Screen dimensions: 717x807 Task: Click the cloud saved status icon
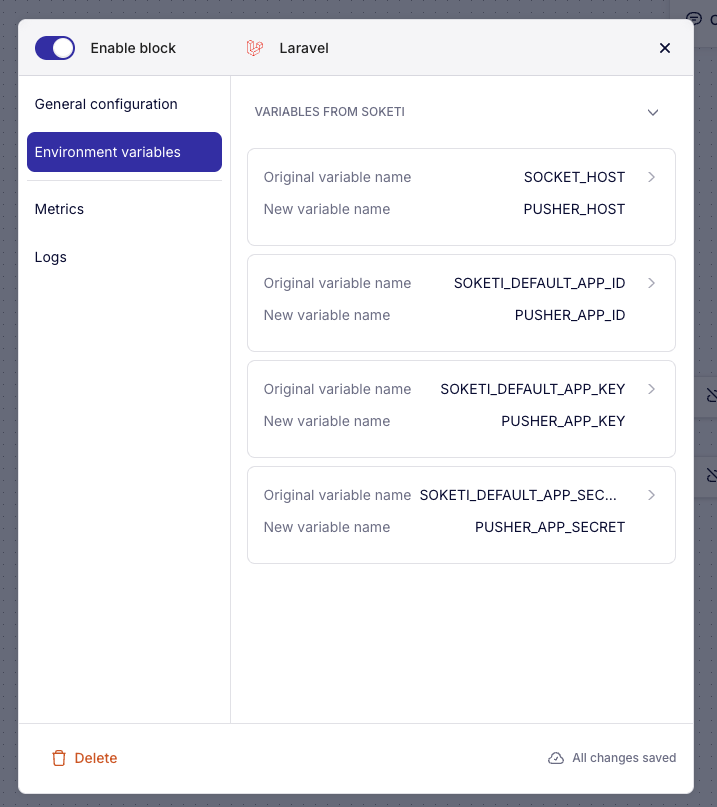pyautogui.click(x=556, y=758)
